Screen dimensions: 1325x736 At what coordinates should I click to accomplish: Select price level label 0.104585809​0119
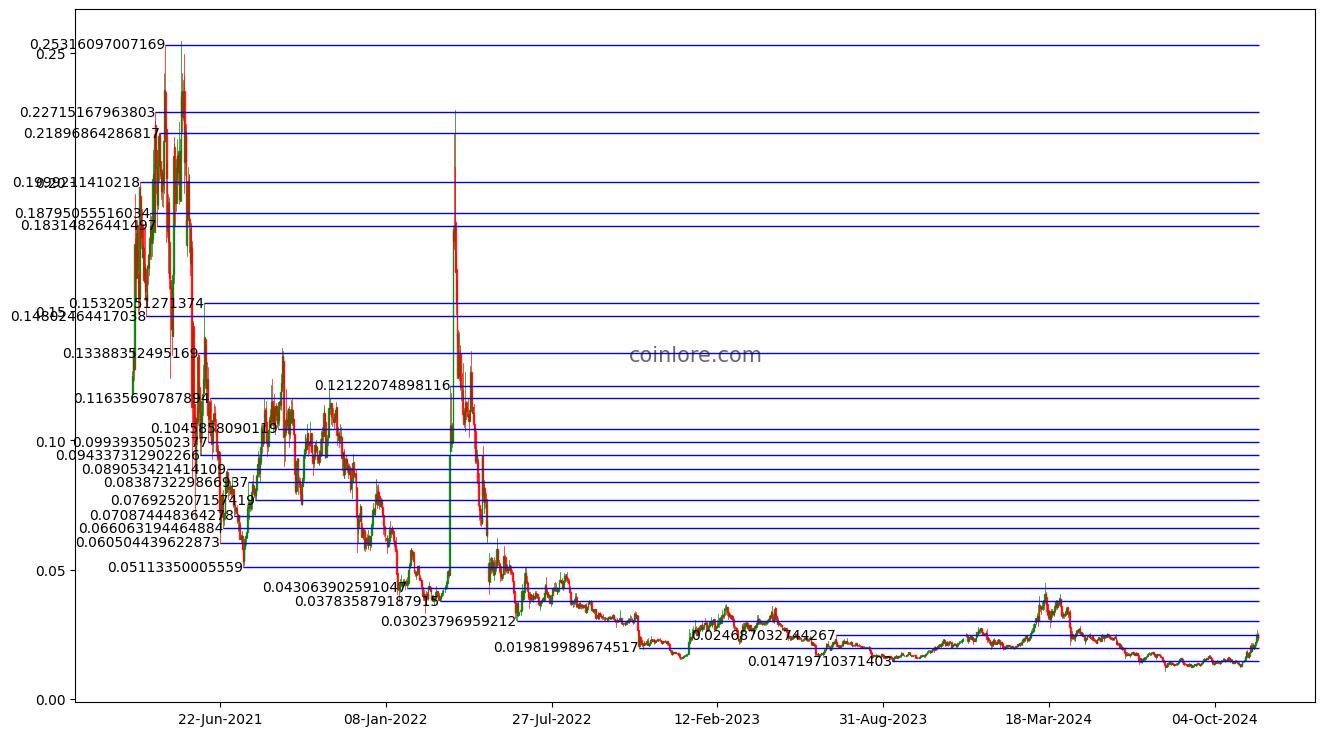tap(214, 429)
